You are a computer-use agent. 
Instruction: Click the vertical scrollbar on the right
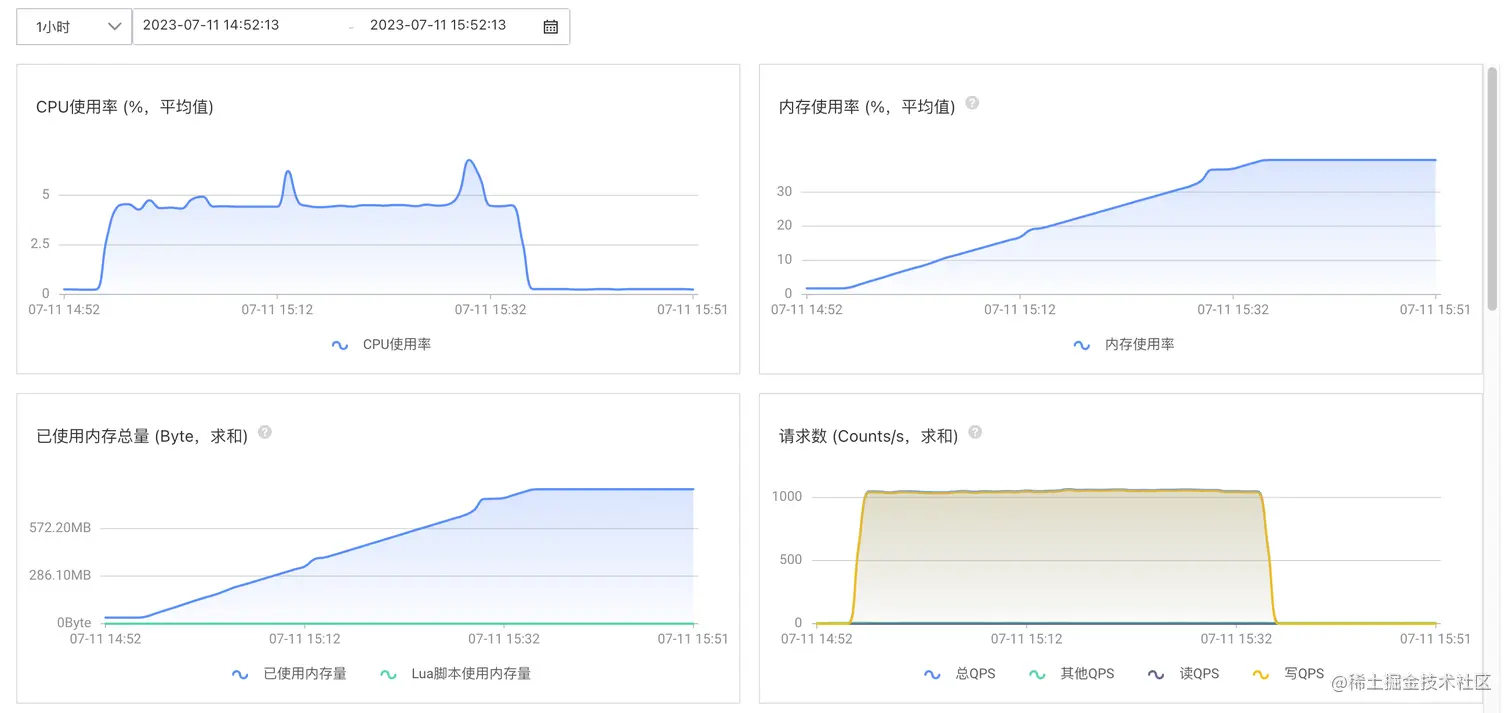1492,190
